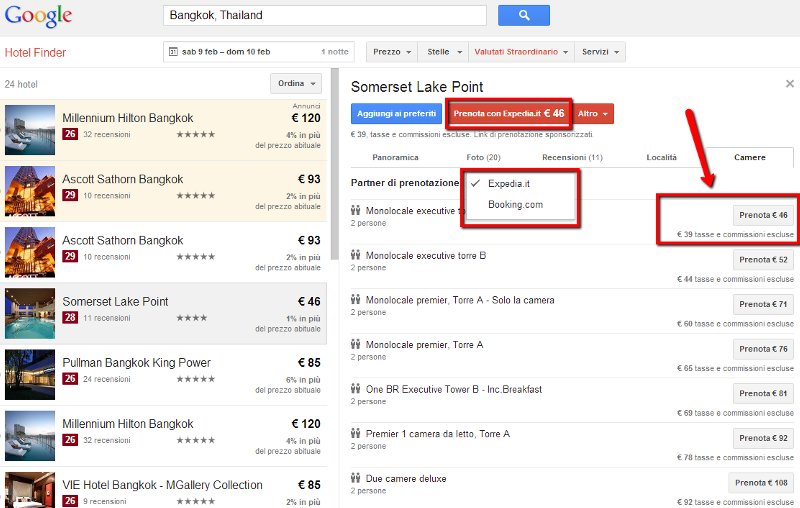Click sponsored Millennium Hilton Bangkok hotel thumbnail
Image resolution: width=800 pixels, height=508 pixels.
(x=30, y=130)
